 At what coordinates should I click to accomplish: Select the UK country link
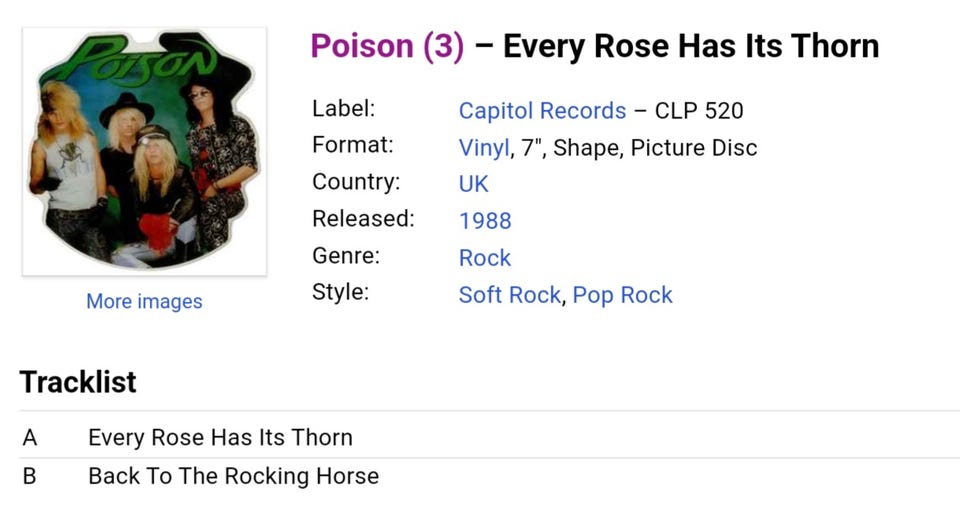coord(473,184)
